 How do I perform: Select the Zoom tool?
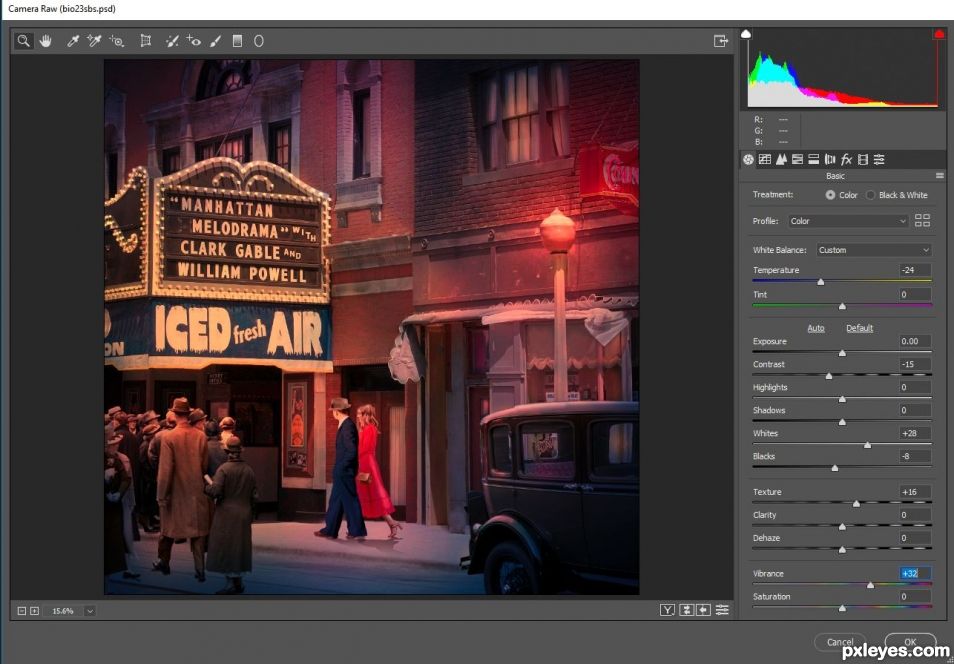coord(23,41)
